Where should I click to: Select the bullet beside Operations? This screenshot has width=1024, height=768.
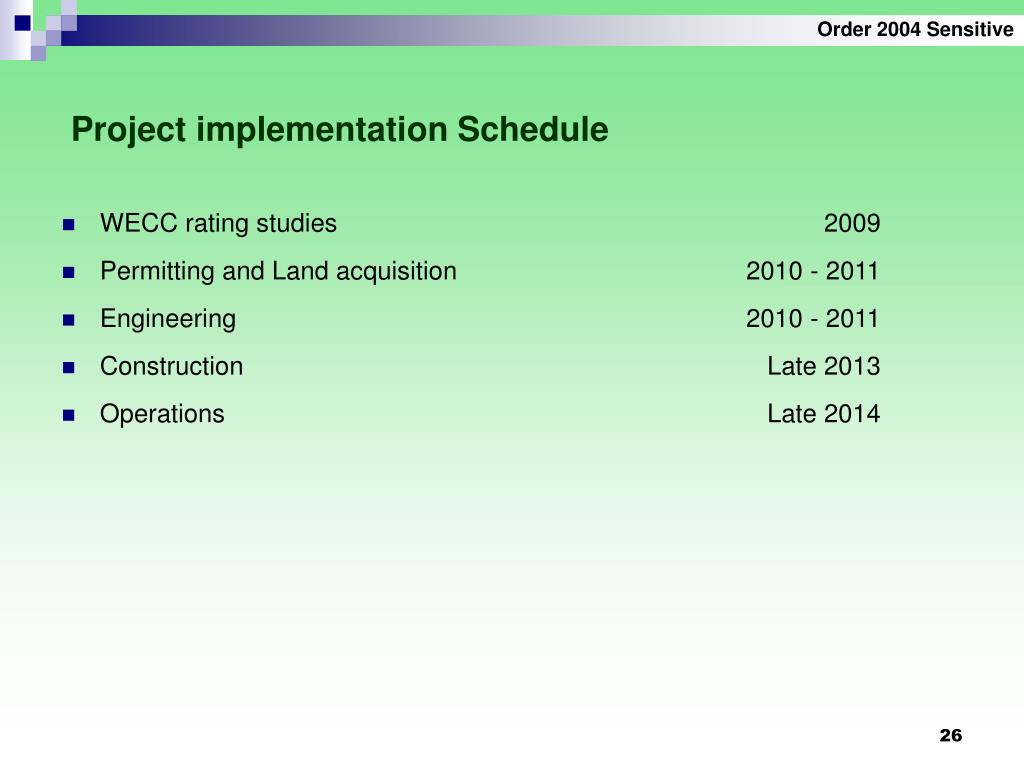coord(69,415)
